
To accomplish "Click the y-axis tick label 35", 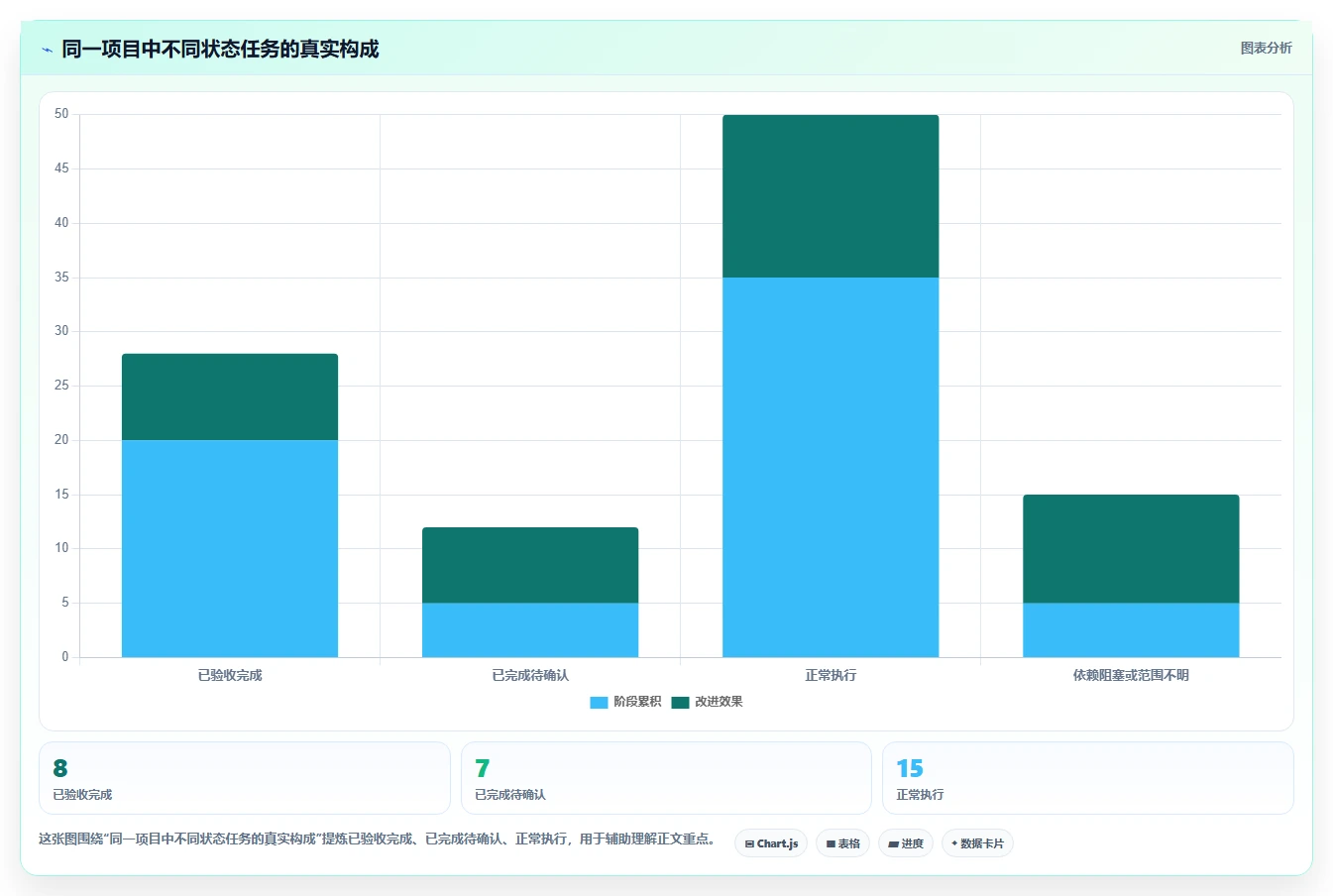I will tap(61, 278).
